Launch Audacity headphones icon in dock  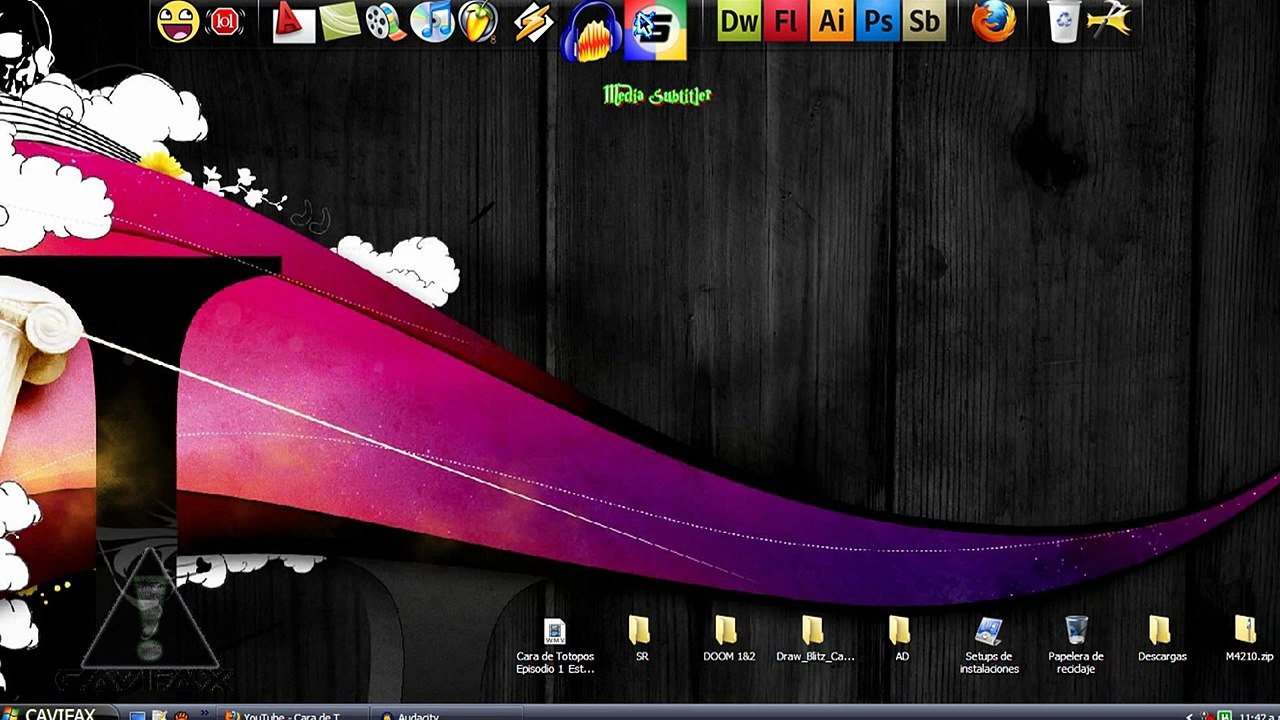pyautogui.click(x=590, y=32)
